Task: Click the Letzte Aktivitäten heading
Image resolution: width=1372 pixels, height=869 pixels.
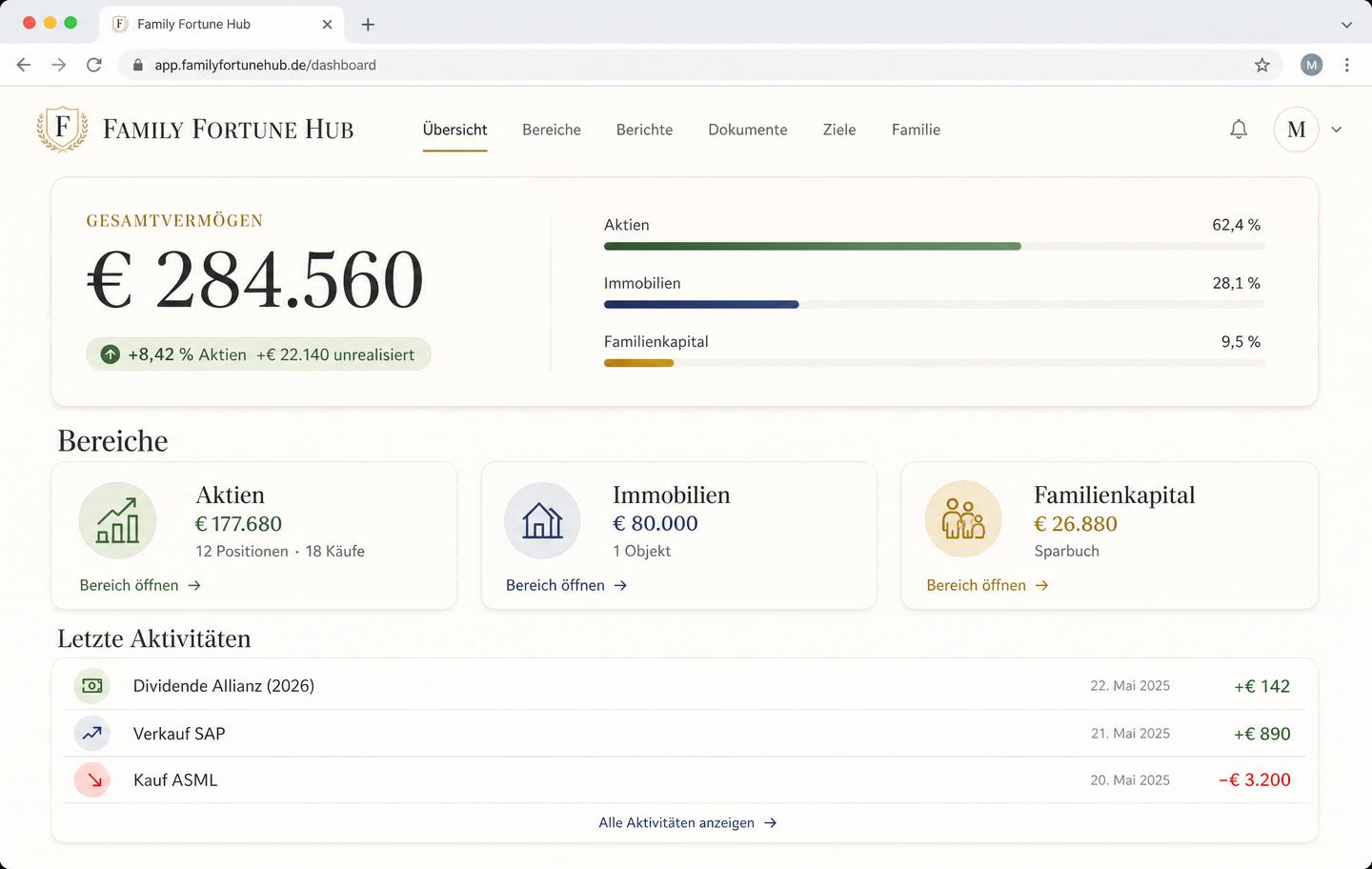Action: point(154,638)
